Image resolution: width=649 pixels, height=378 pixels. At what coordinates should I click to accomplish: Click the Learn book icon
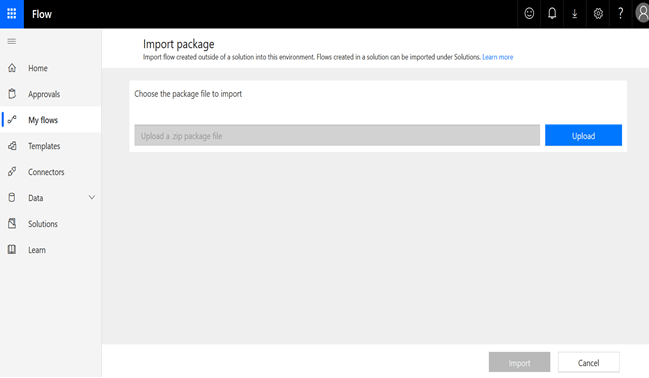(x=12, y=250)
